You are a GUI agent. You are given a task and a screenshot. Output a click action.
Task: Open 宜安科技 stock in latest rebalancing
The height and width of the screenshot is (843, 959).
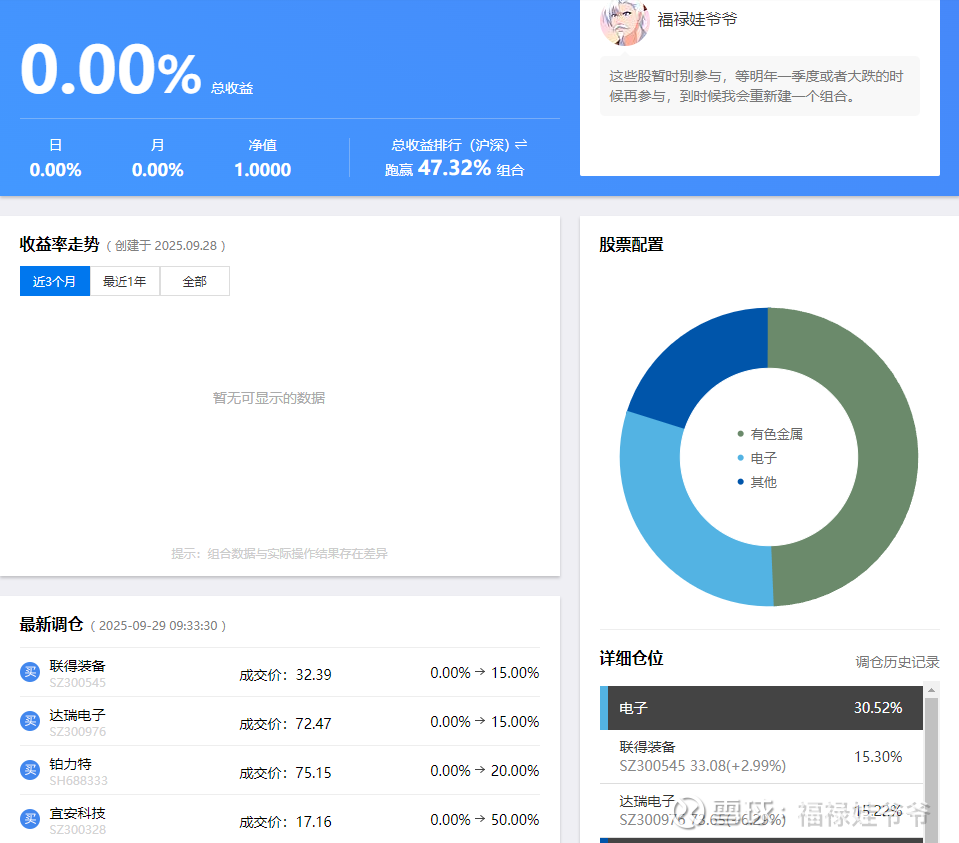[77, 813]
